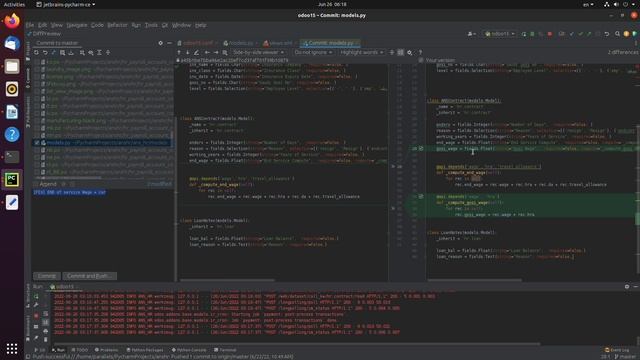Image resolution: width=640 pixels, height=360 pixels.
Task: Refresh the commit changes list
Action: 36,53
